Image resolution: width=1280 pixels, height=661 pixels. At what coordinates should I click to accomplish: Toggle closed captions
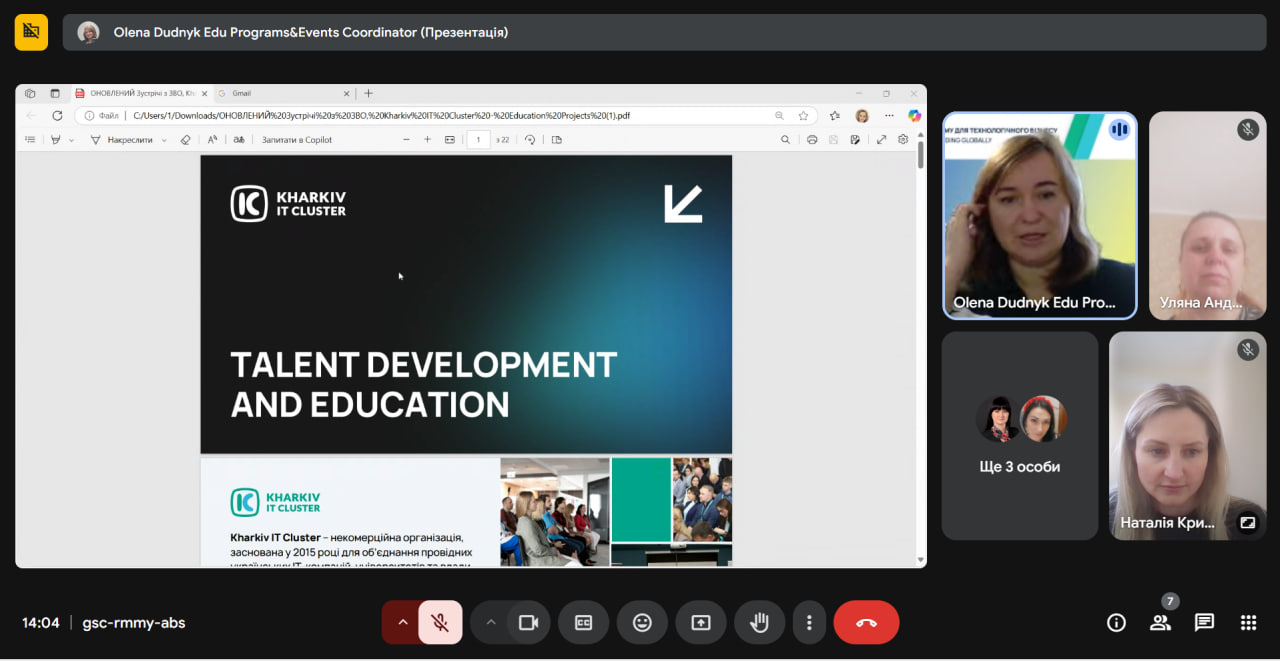tap(583, 622)
